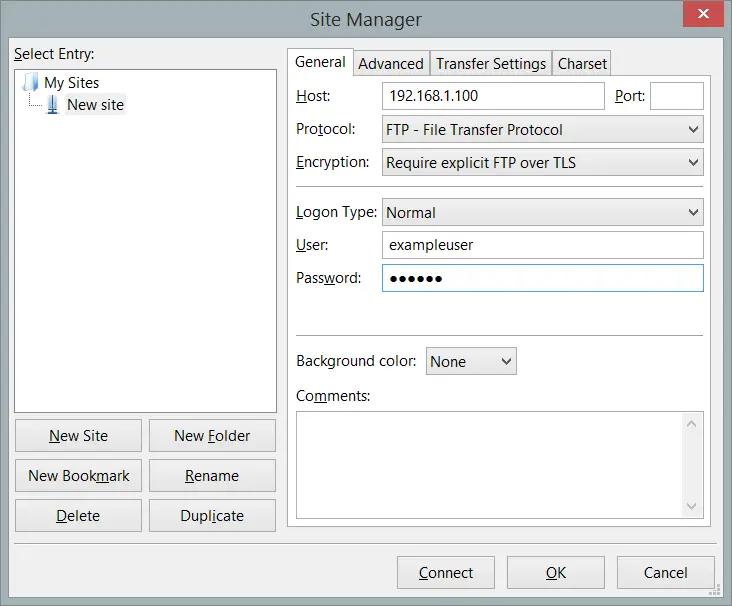Viewport: 732px width, 606px height.
Task: Open the Protocol dropdown
Action: pos(542,129)
